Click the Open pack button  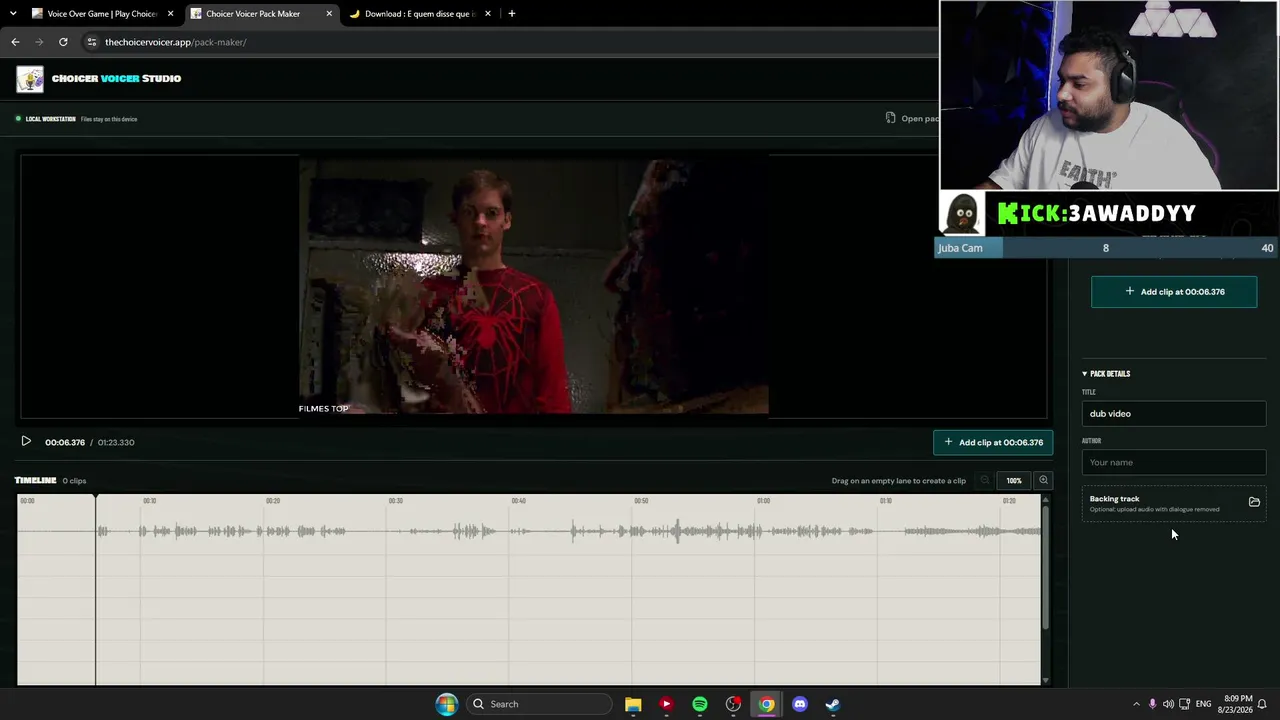913,118
